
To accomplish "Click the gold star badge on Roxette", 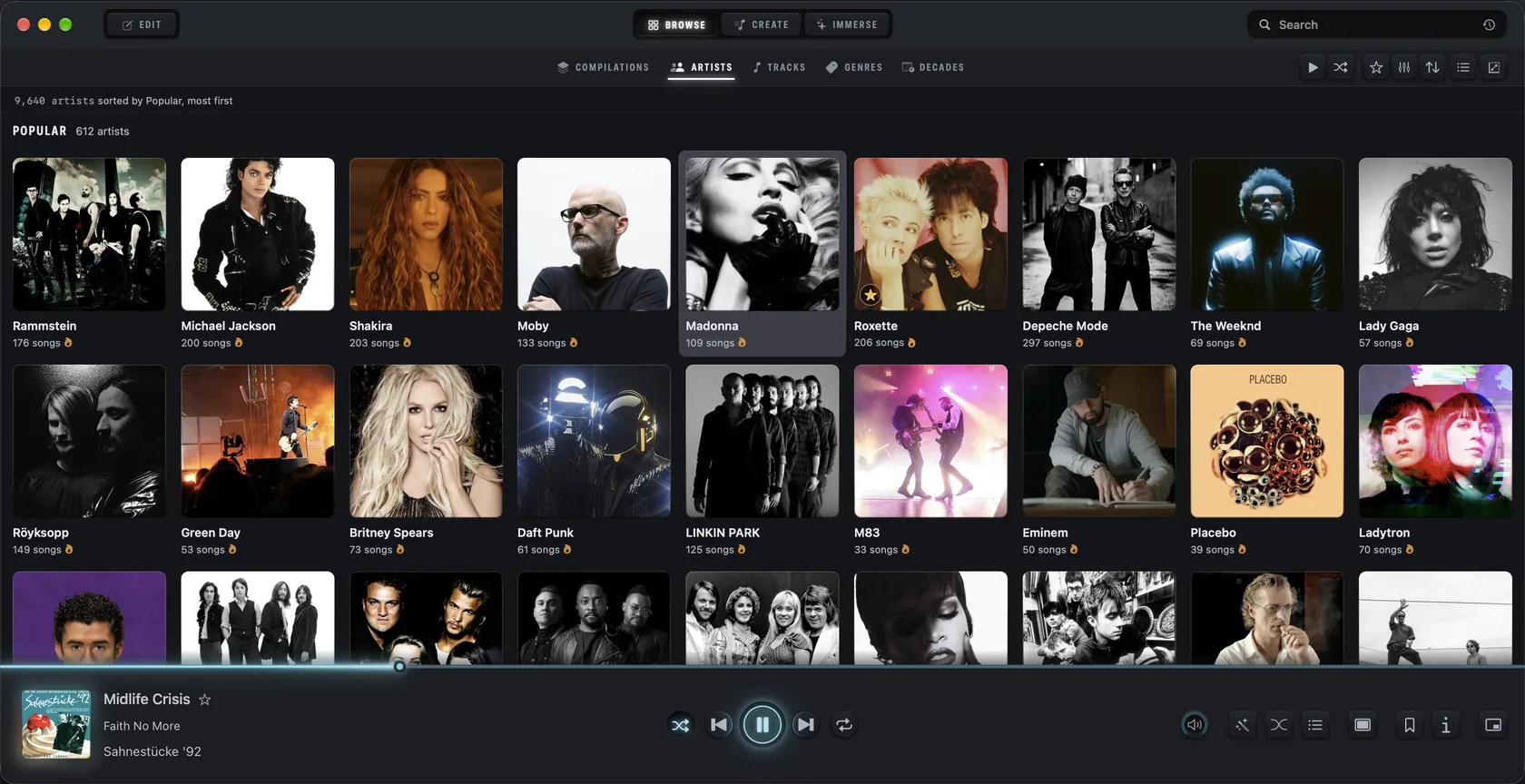I will (871, 295).
